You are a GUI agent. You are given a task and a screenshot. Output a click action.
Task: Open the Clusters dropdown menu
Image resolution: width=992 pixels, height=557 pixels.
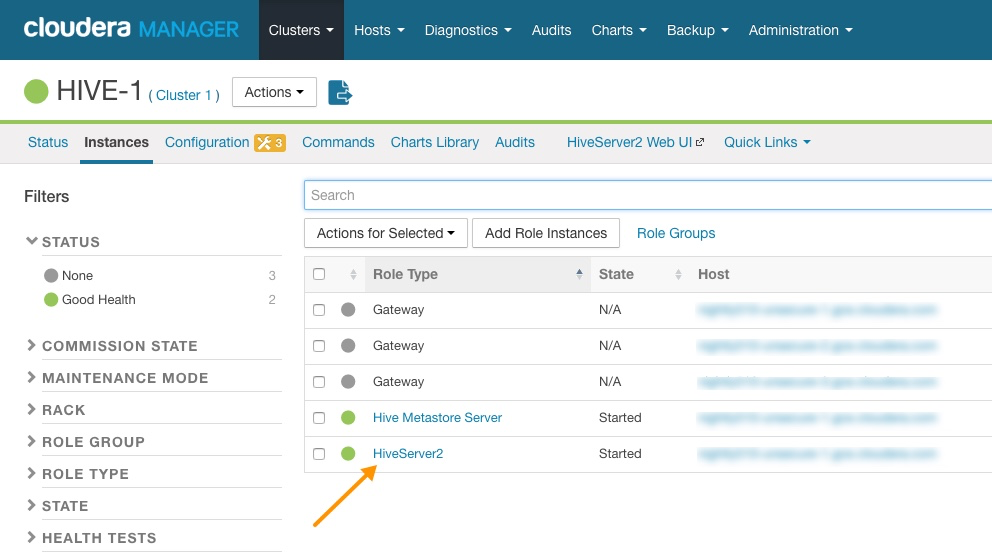click(x=301, y=30)
